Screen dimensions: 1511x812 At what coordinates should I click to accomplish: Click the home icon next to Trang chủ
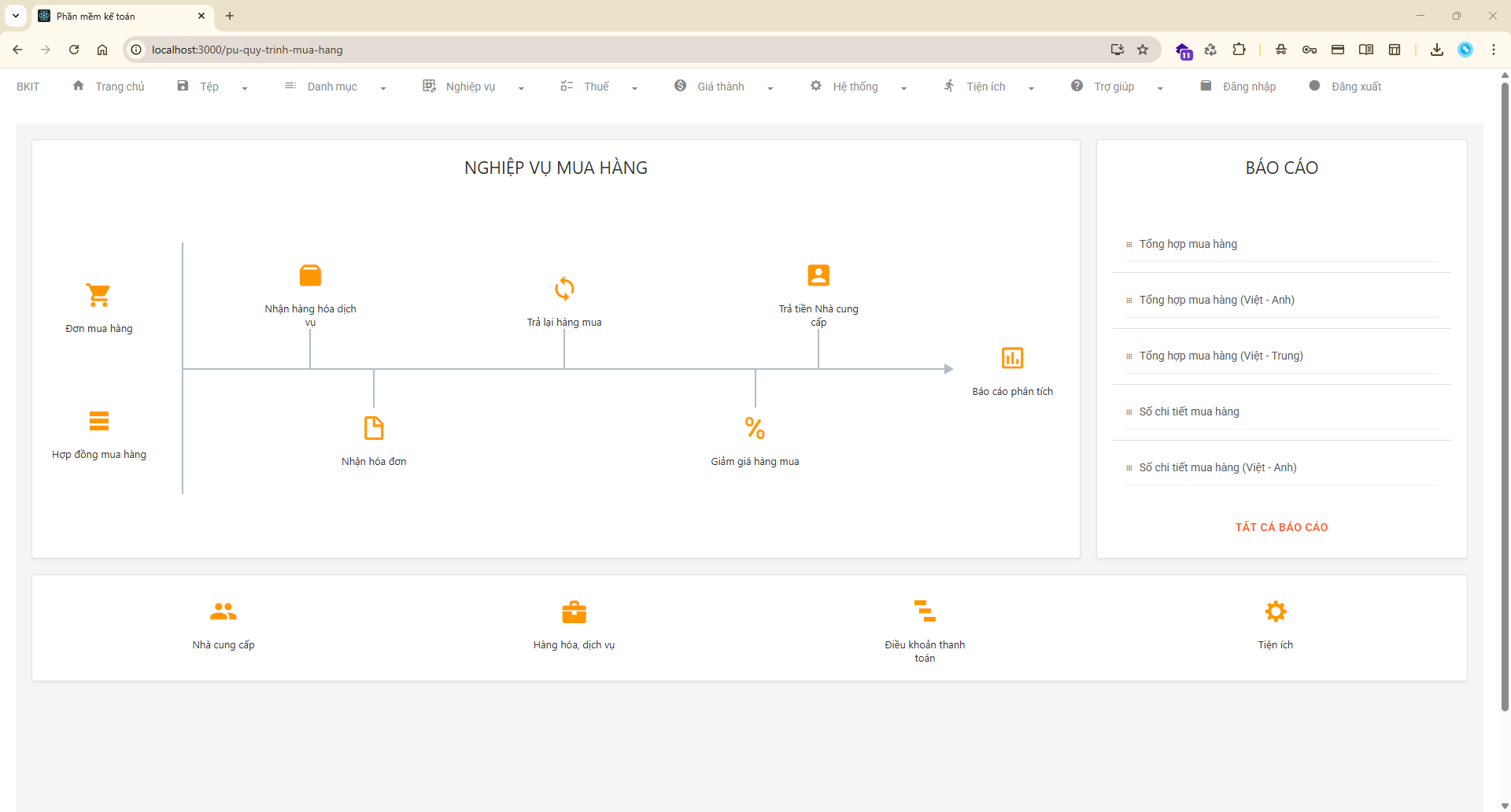click(x=78, y=86)
